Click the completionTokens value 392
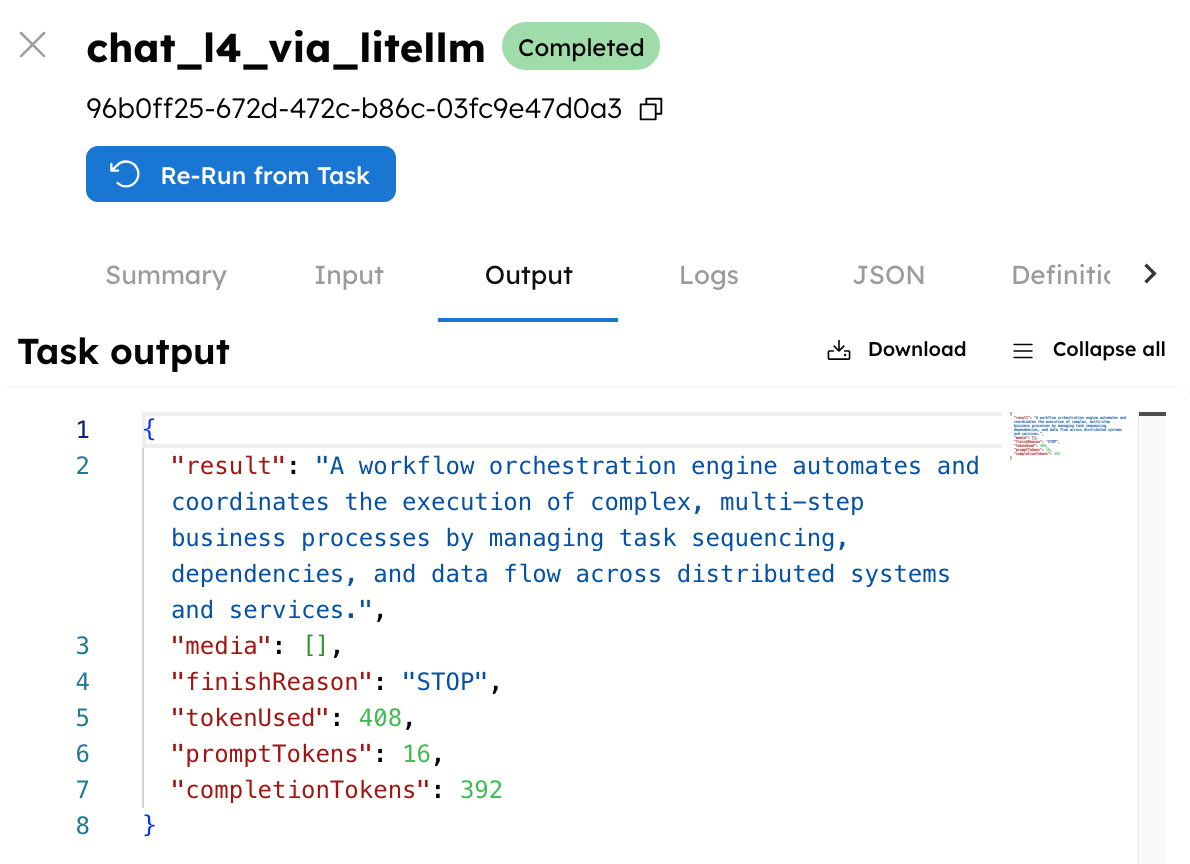Screen dimensions: 1190x864 (481, 790)
